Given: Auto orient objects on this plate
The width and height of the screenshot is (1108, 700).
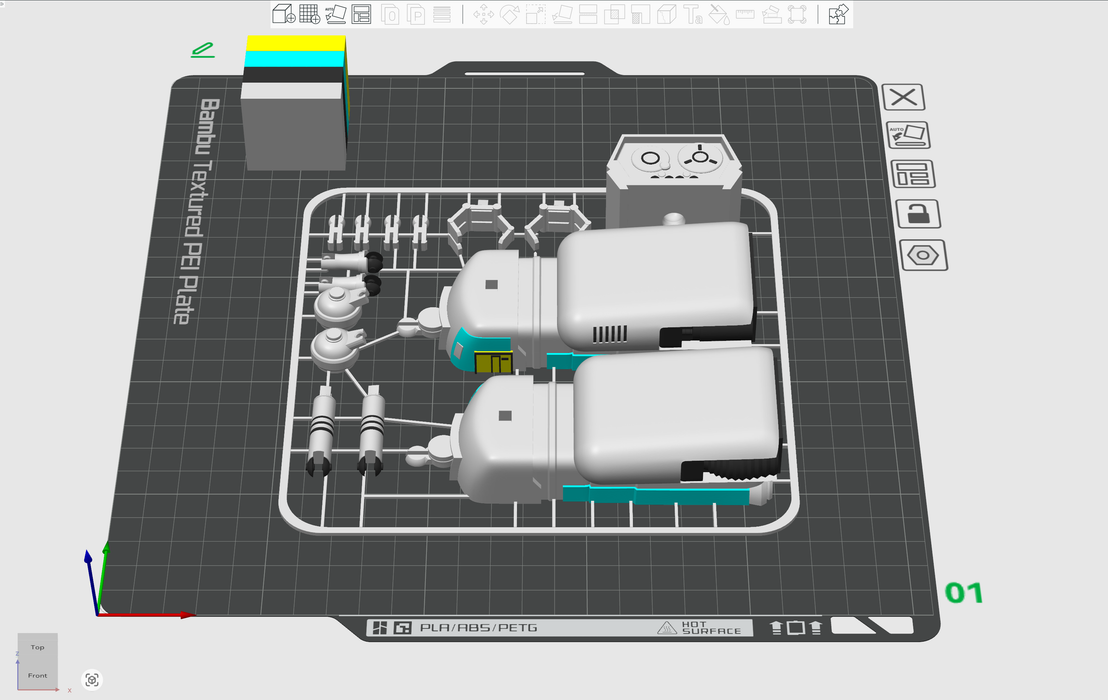Looking at the screenshot, I should pos(907,135).
